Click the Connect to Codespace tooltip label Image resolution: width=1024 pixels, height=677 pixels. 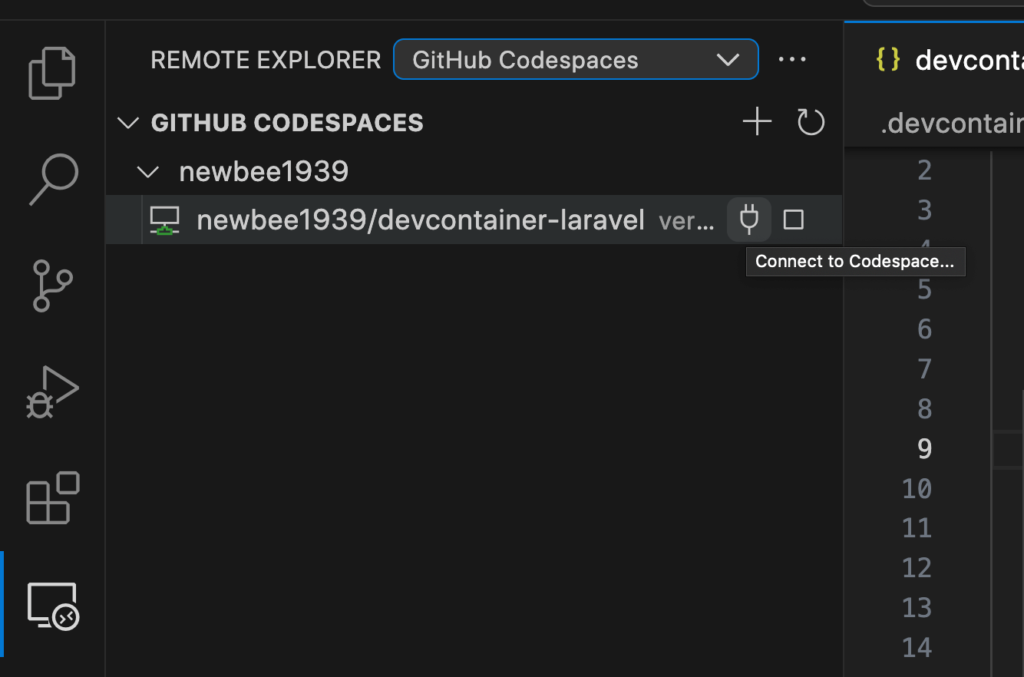pos(855,261)
